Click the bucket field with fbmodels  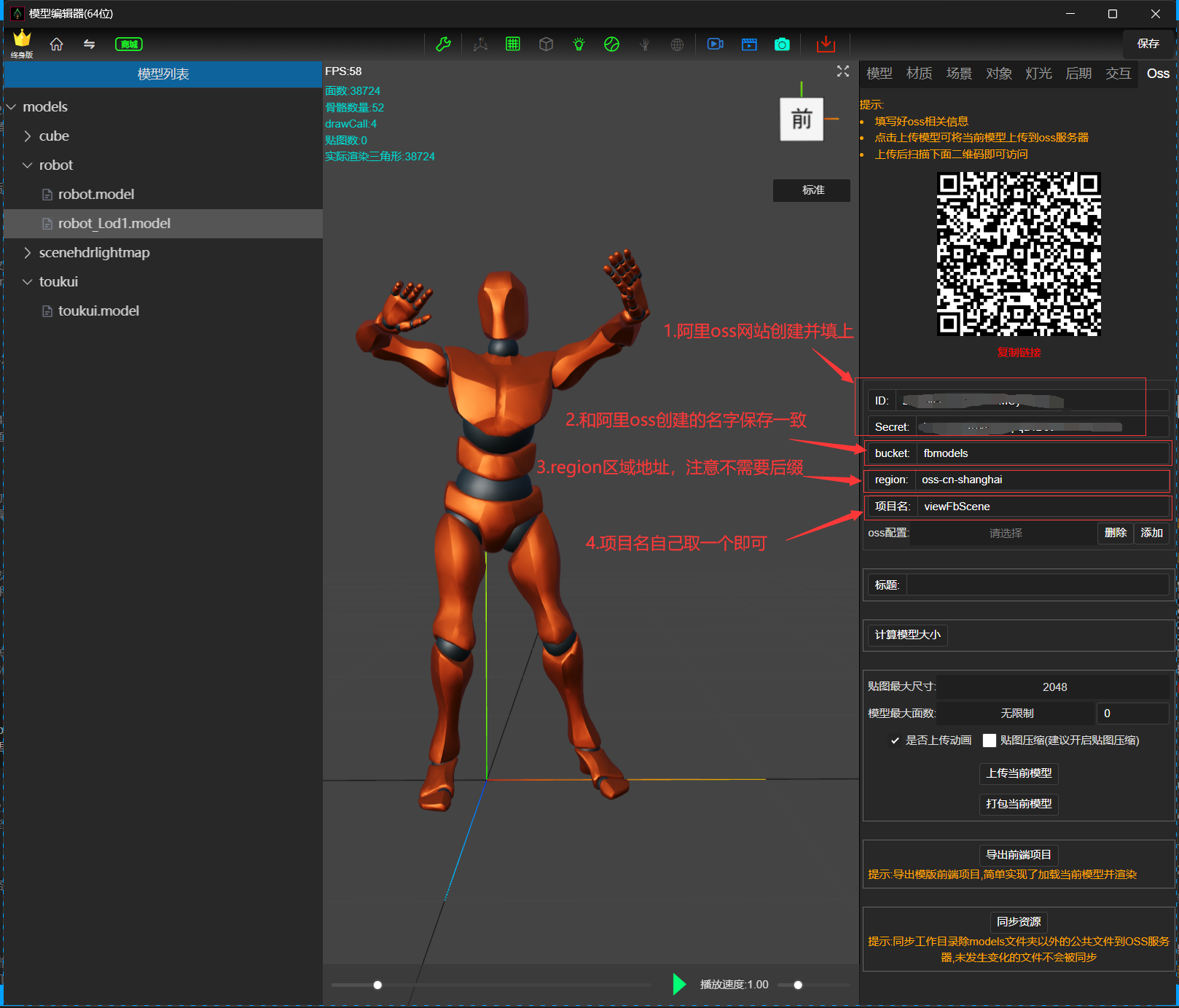[x=1042, y=453]
